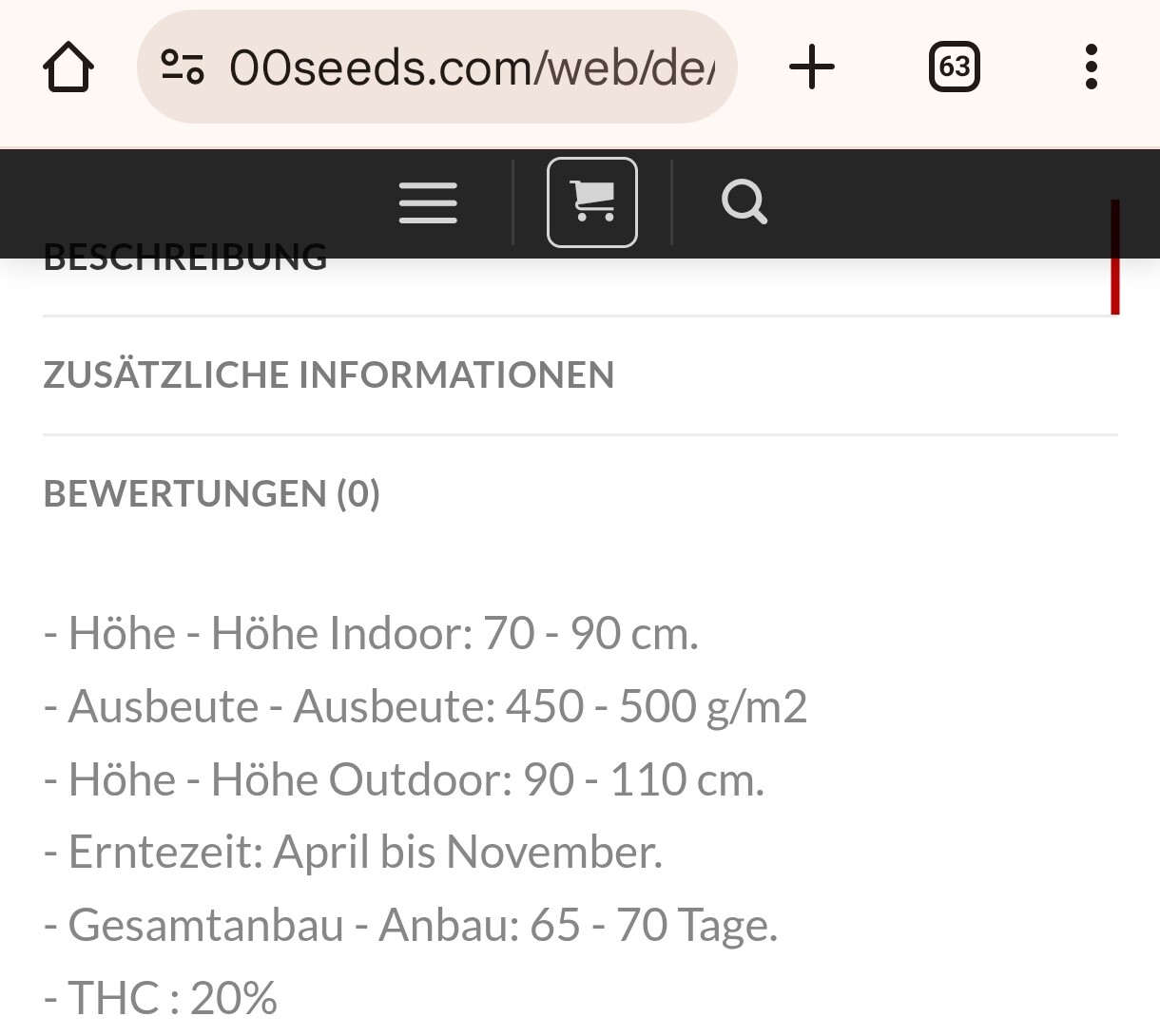The image size is (1160, 1036).
Task: Open the shopping cart
Action: pos(591,202)
